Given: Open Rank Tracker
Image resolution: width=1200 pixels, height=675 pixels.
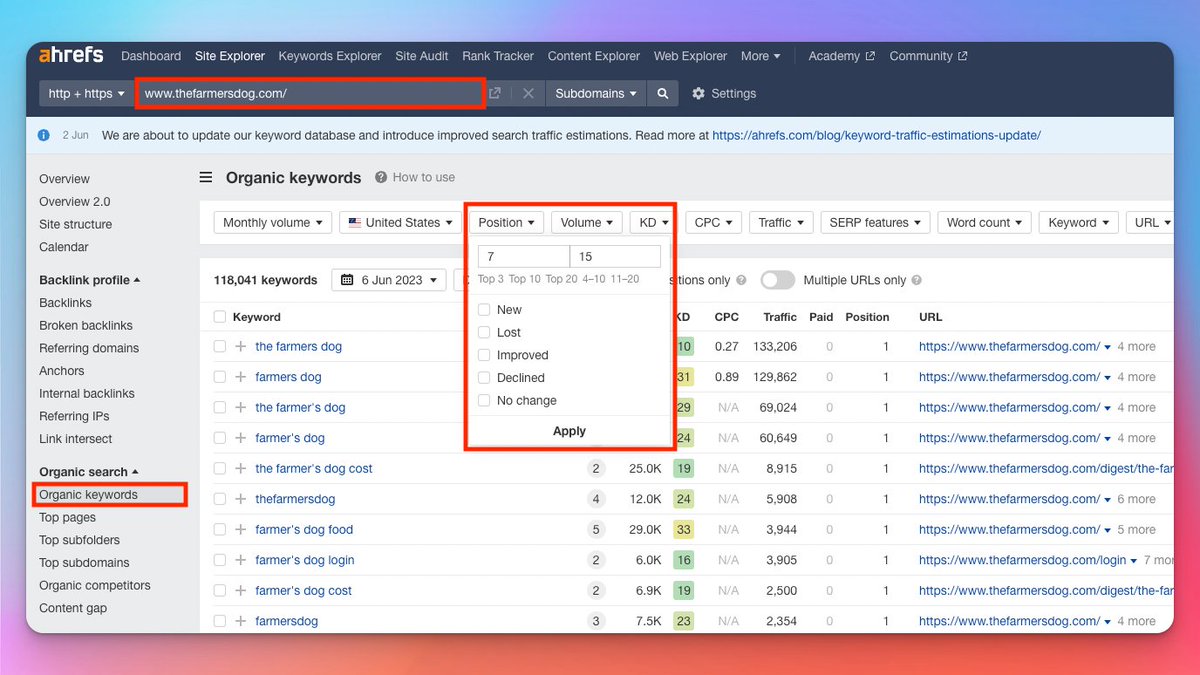Looking at the screenshot, I should click(498, 56).
